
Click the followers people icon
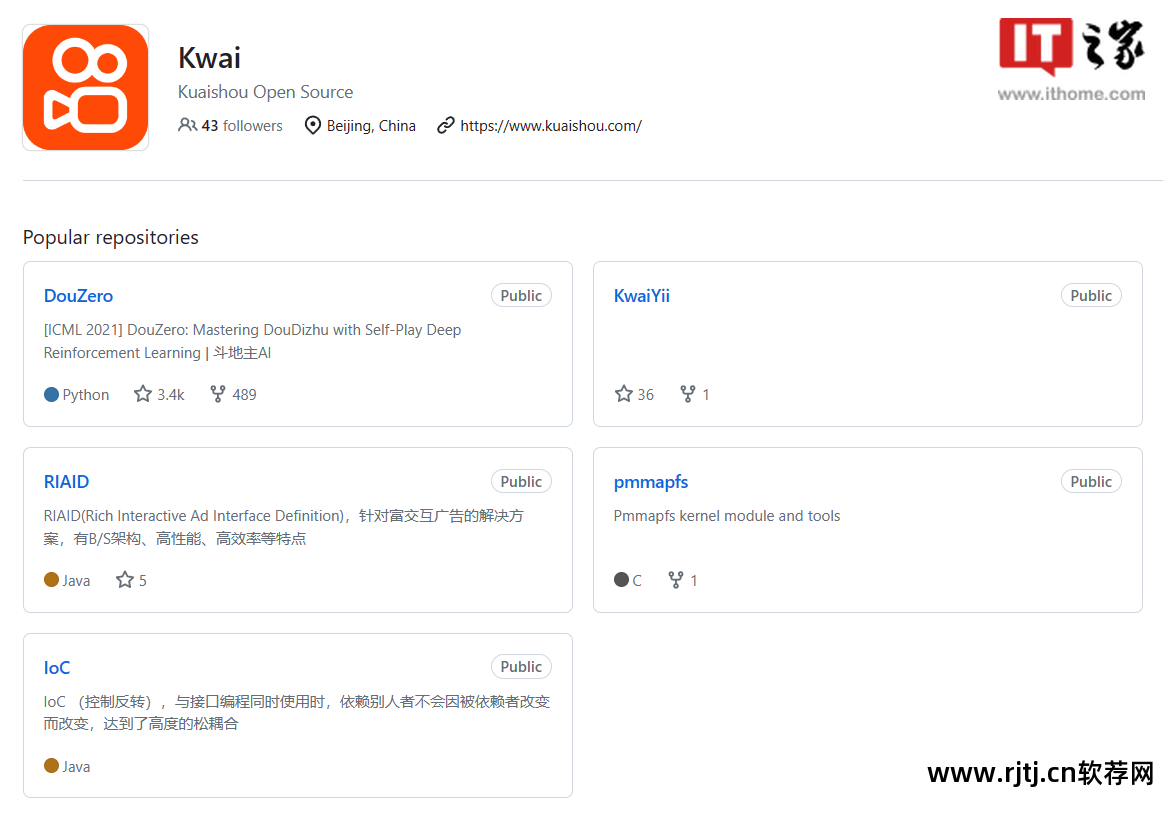tap(187, 125)
